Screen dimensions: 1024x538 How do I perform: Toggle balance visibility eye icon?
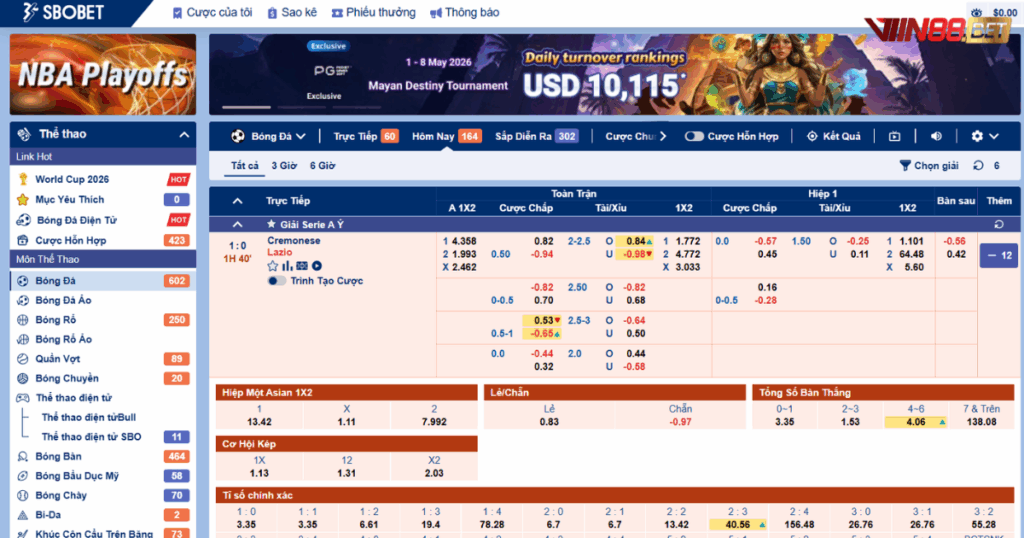coord(976,12)
